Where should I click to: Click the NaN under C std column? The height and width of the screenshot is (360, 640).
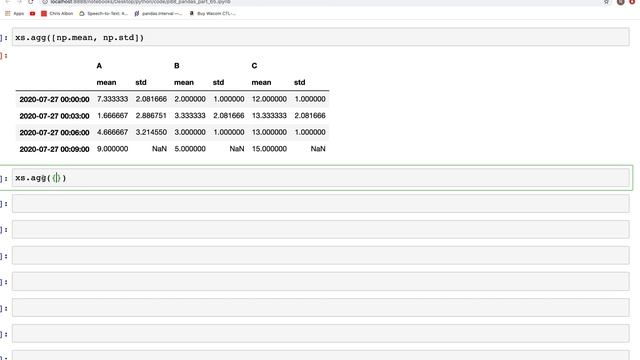point(318,149)
